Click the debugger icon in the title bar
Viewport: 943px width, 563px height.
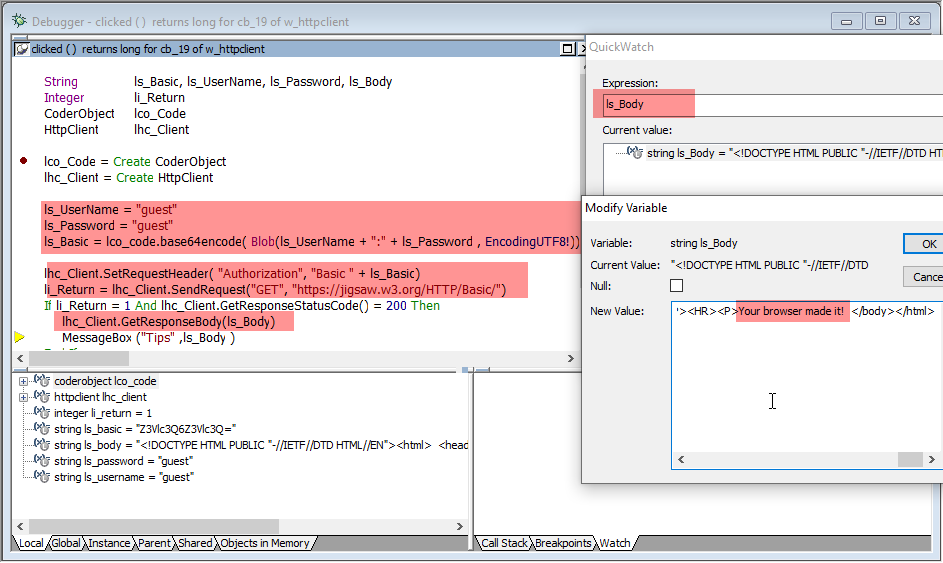click(x=18, y=19)
